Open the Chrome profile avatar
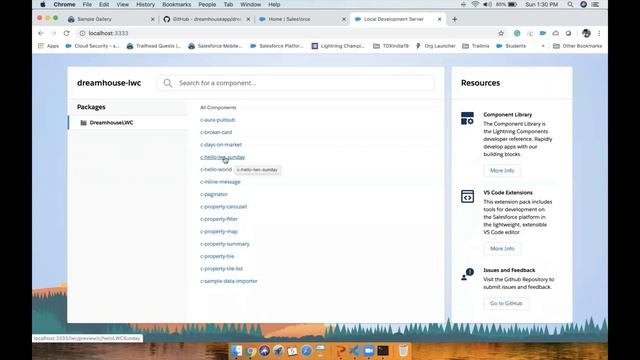Viewport: 640px width, 360px height. (x=586, y=33)
